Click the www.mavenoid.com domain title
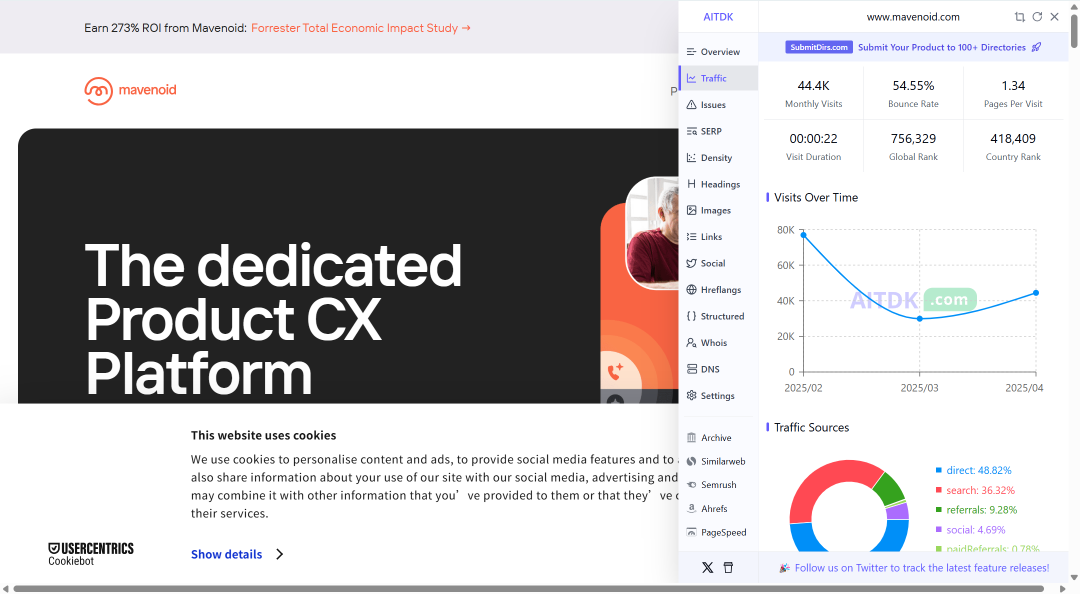Viewport: 1080px width, 594px height. pyautogui.click(x=913, y=17)
